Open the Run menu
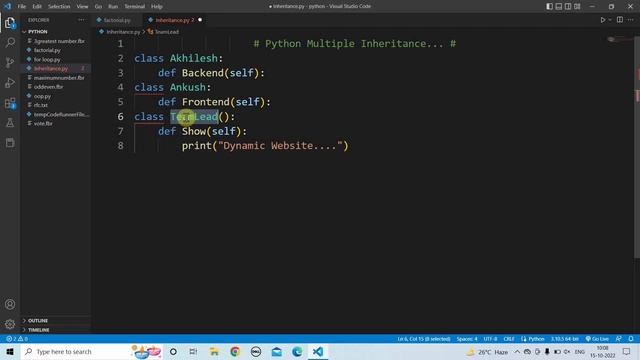 [113, 7]
